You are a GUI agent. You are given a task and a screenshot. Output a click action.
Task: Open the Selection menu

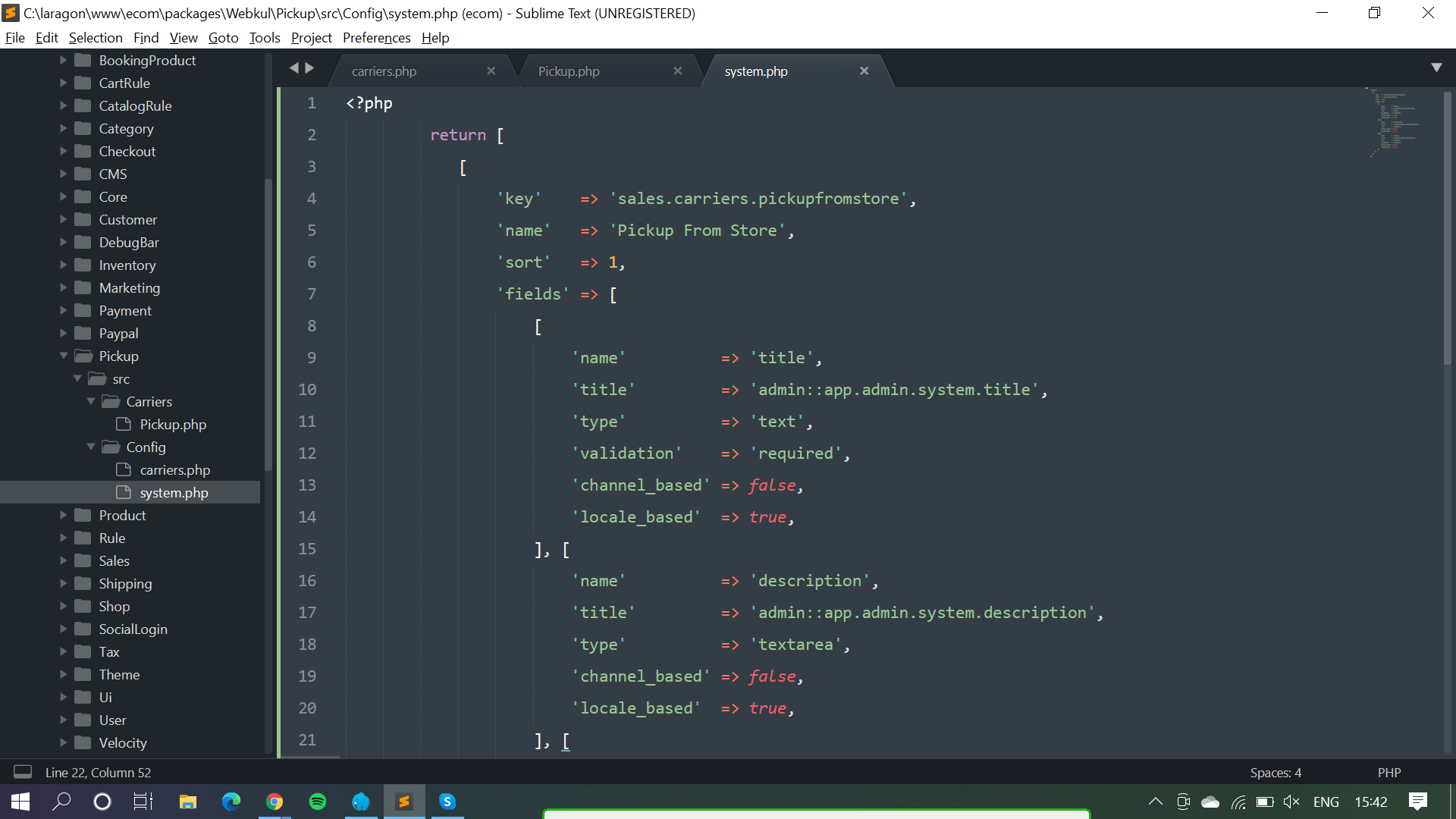pyautogui.click(x=96, y=38)
